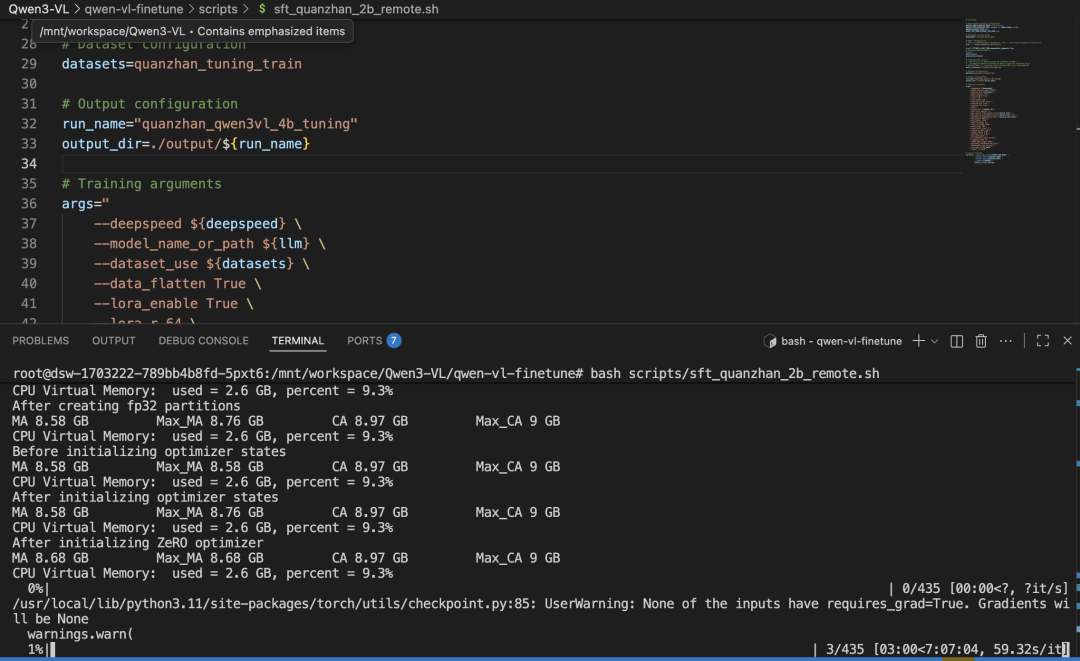Click the new terminal plus icon
Screen dimensions: 1080x661
(919, 341)
